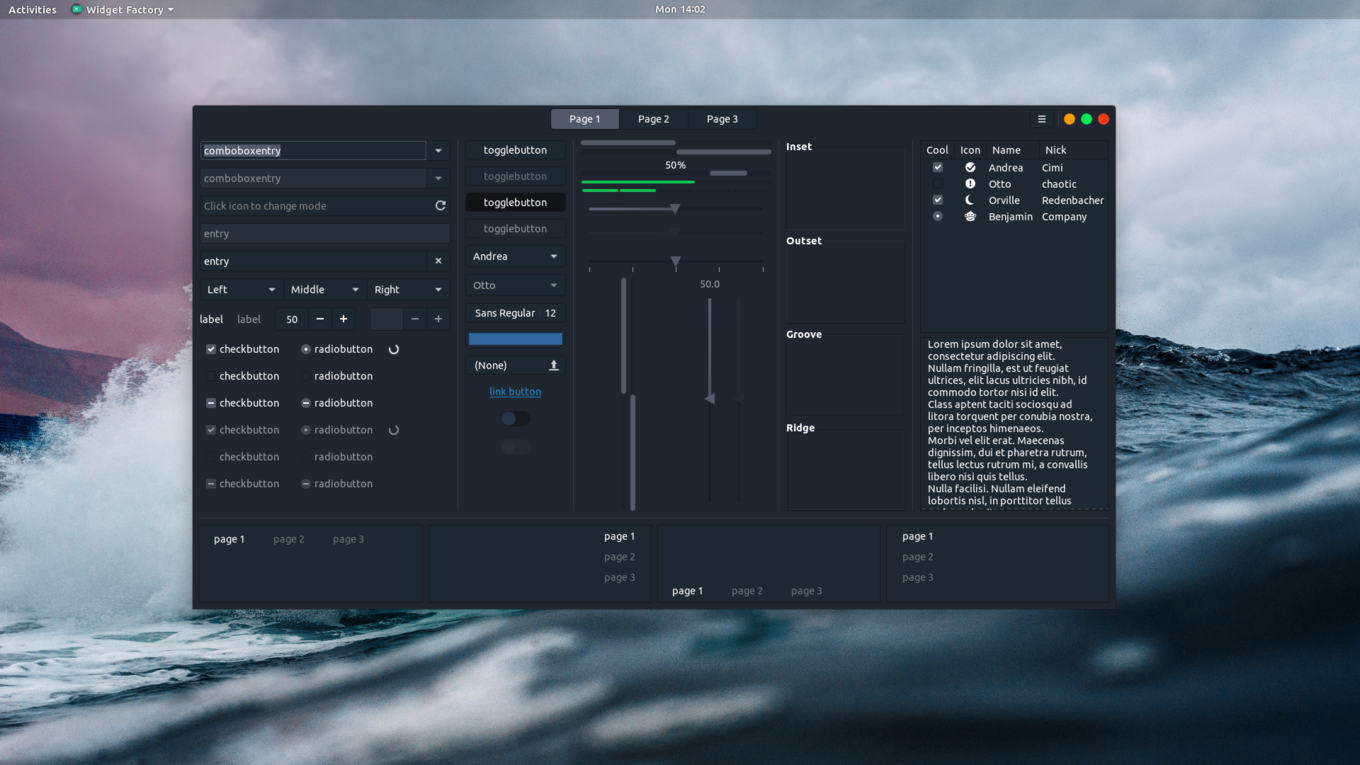Image resolution: width=1360 pixels, height=765 pixels.
Task: Open the Right dropdown
Action: (x=408, y=290)
